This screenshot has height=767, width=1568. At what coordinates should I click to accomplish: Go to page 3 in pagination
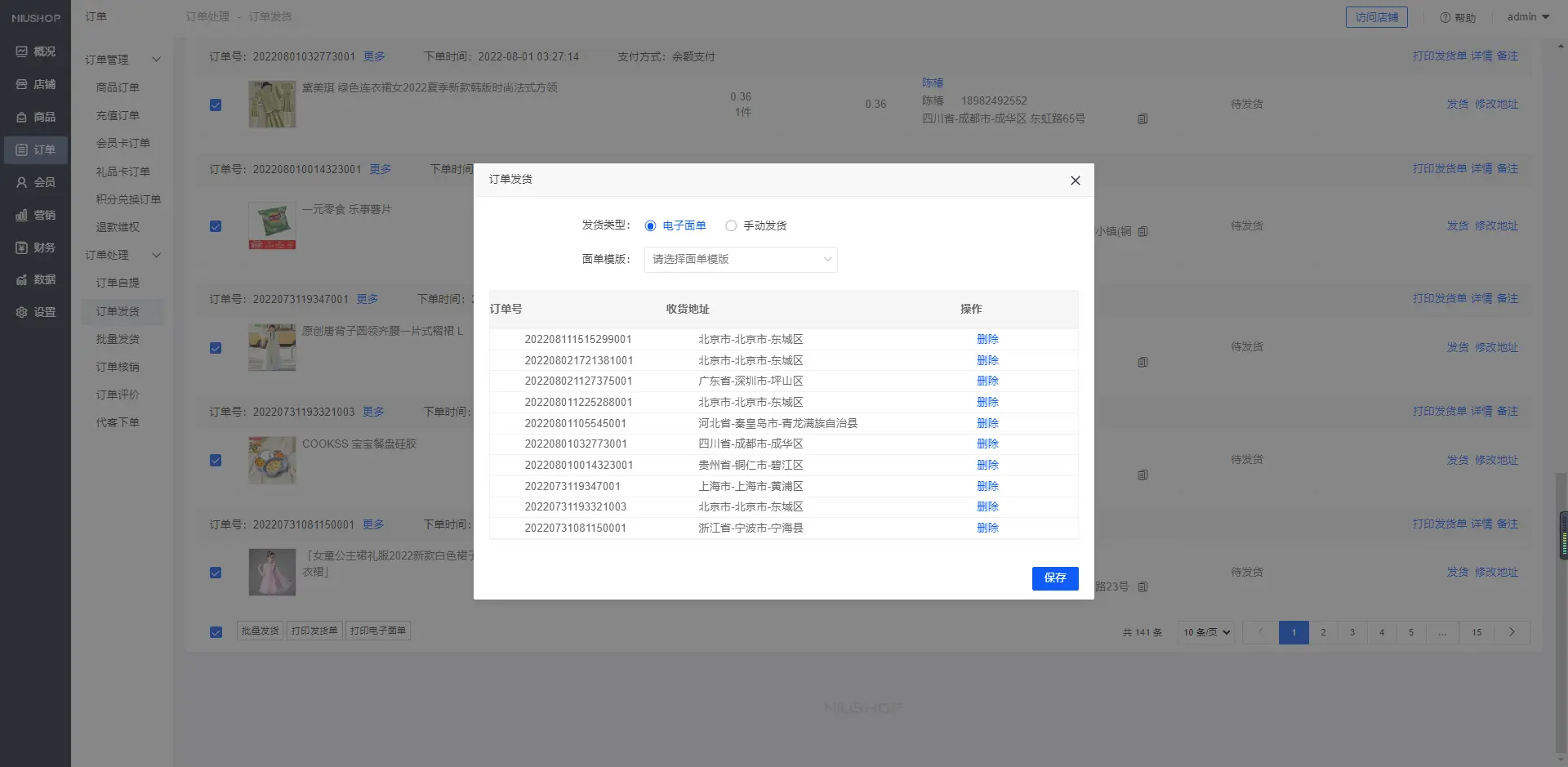pos(1352,632)
